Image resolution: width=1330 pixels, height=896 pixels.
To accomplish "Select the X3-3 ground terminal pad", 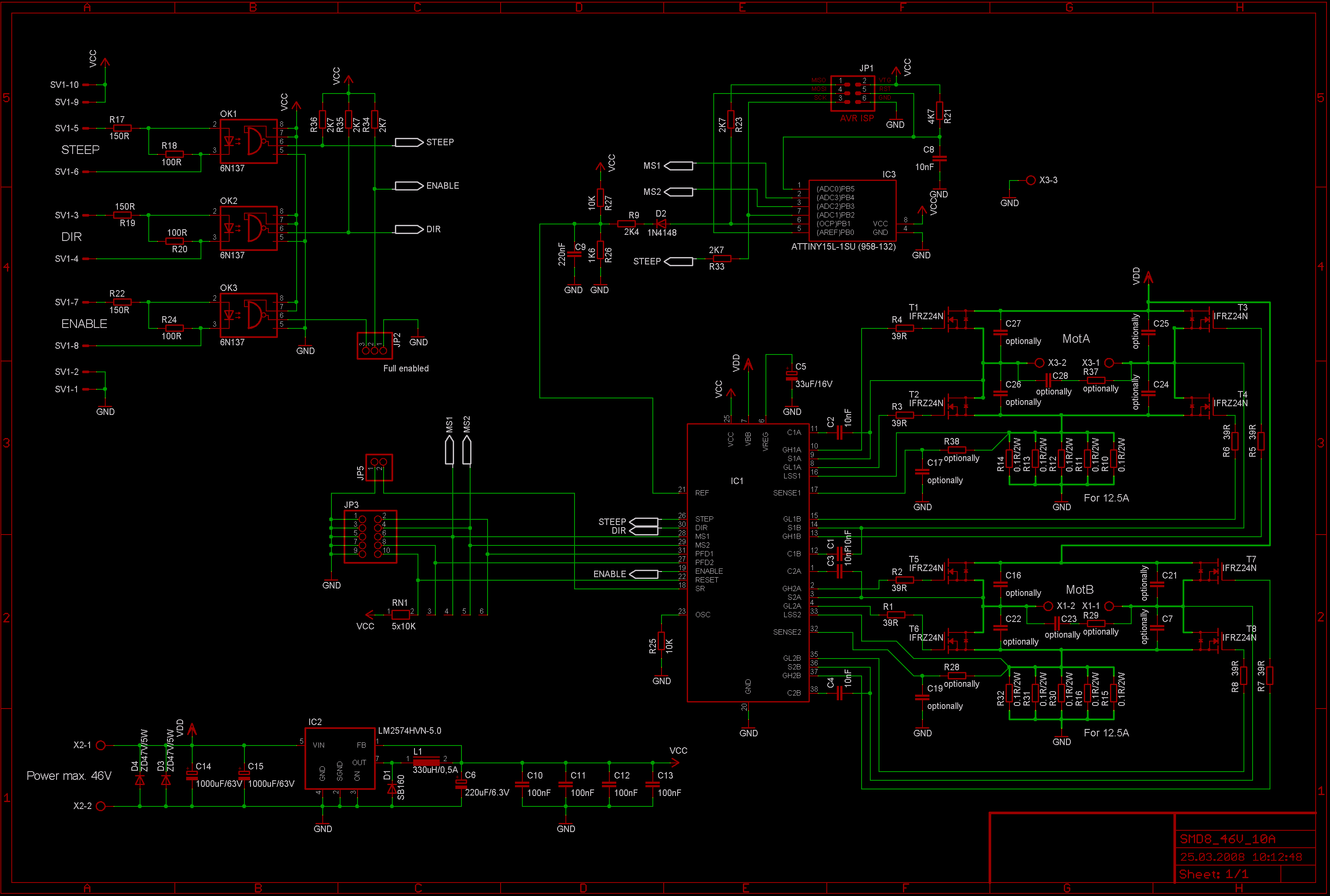I will (1031, 181).
